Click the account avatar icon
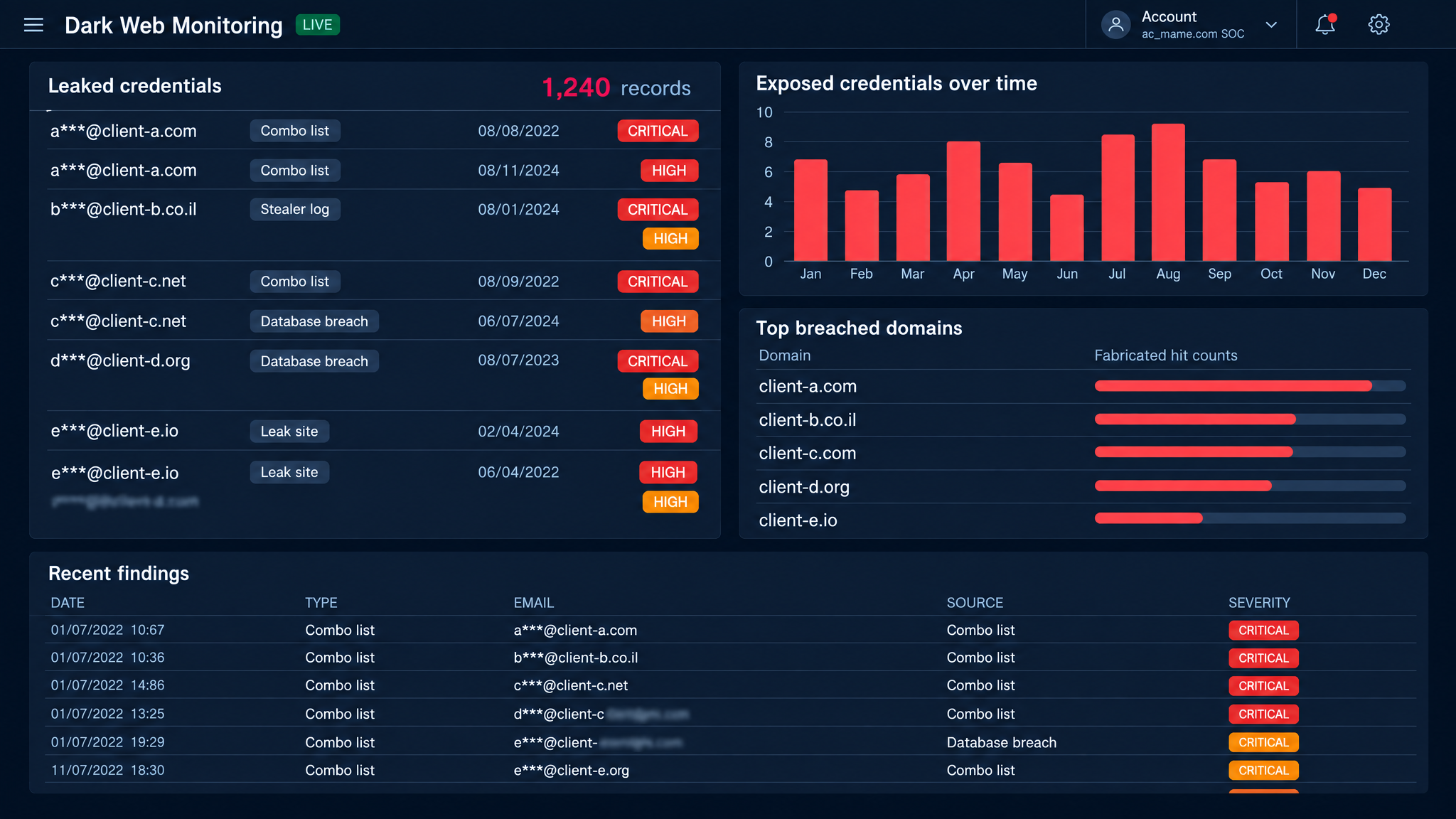1456x819 pixels. pyautogui.click(x=1116, y=25)
